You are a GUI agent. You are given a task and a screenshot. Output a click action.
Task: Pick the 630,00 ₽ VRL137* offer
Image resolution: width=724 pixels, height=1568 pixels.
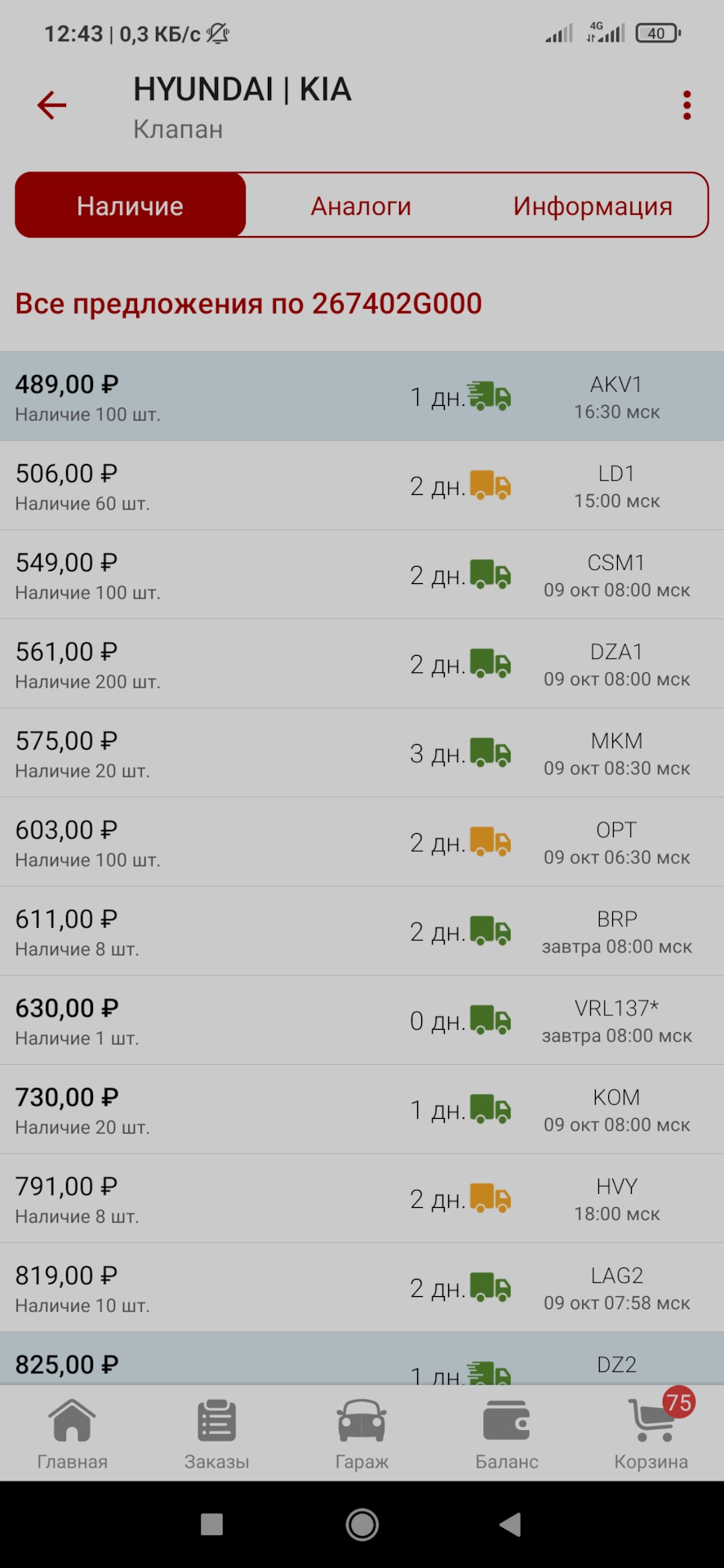(x=362, y=1020)
